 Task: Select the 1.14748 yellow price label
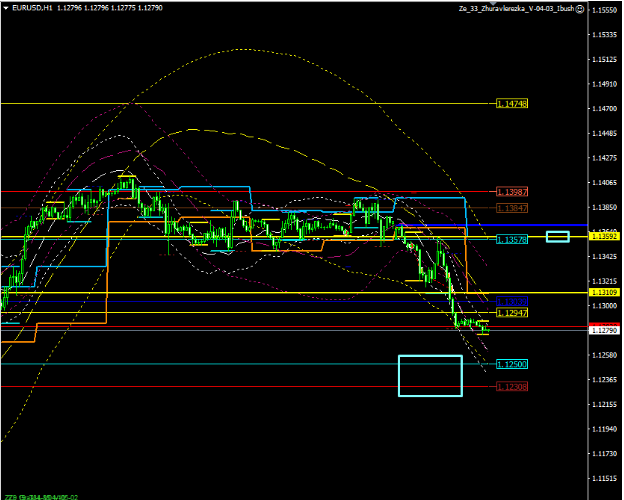tap(512, 104)
